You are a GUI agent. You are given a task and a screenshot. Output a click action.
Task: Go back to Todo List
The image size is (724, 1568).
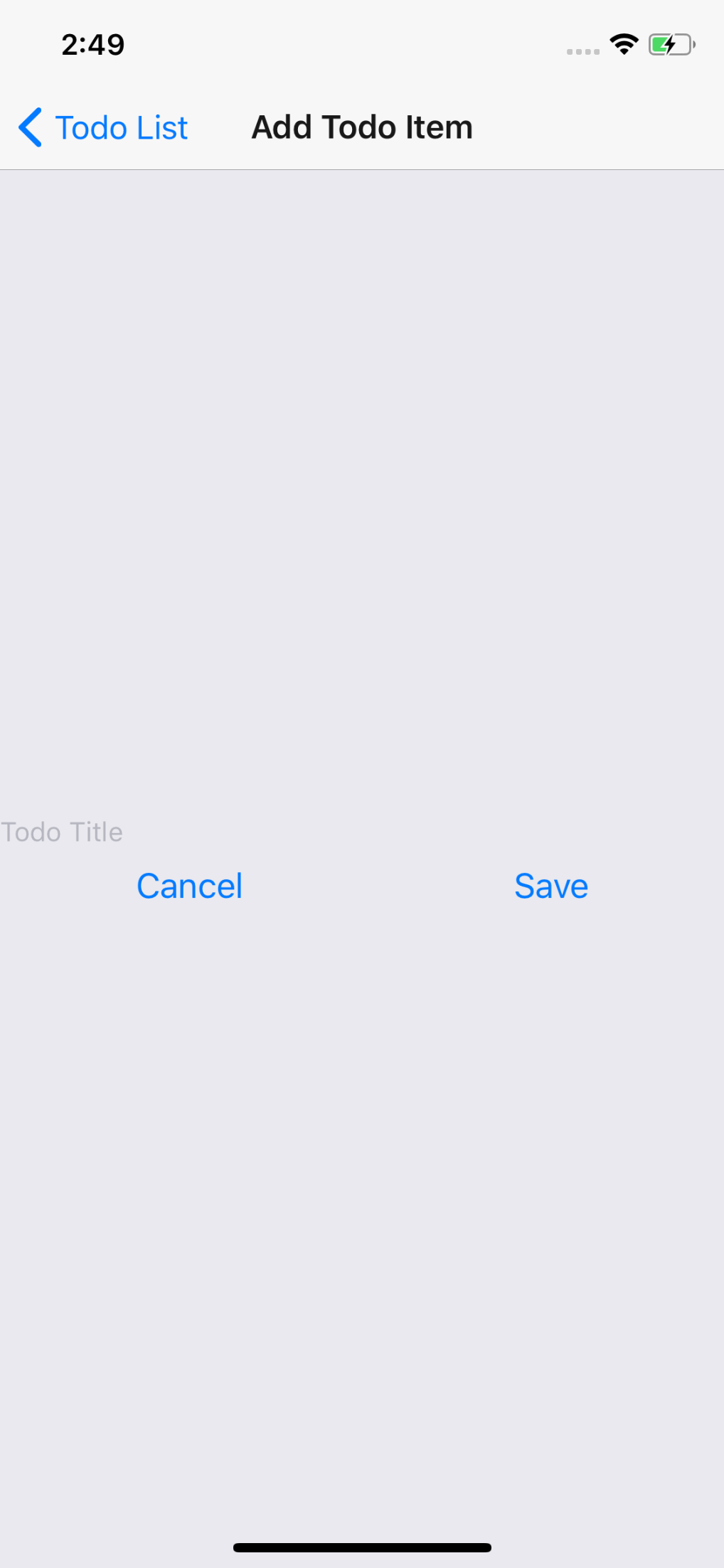(103, 128)
